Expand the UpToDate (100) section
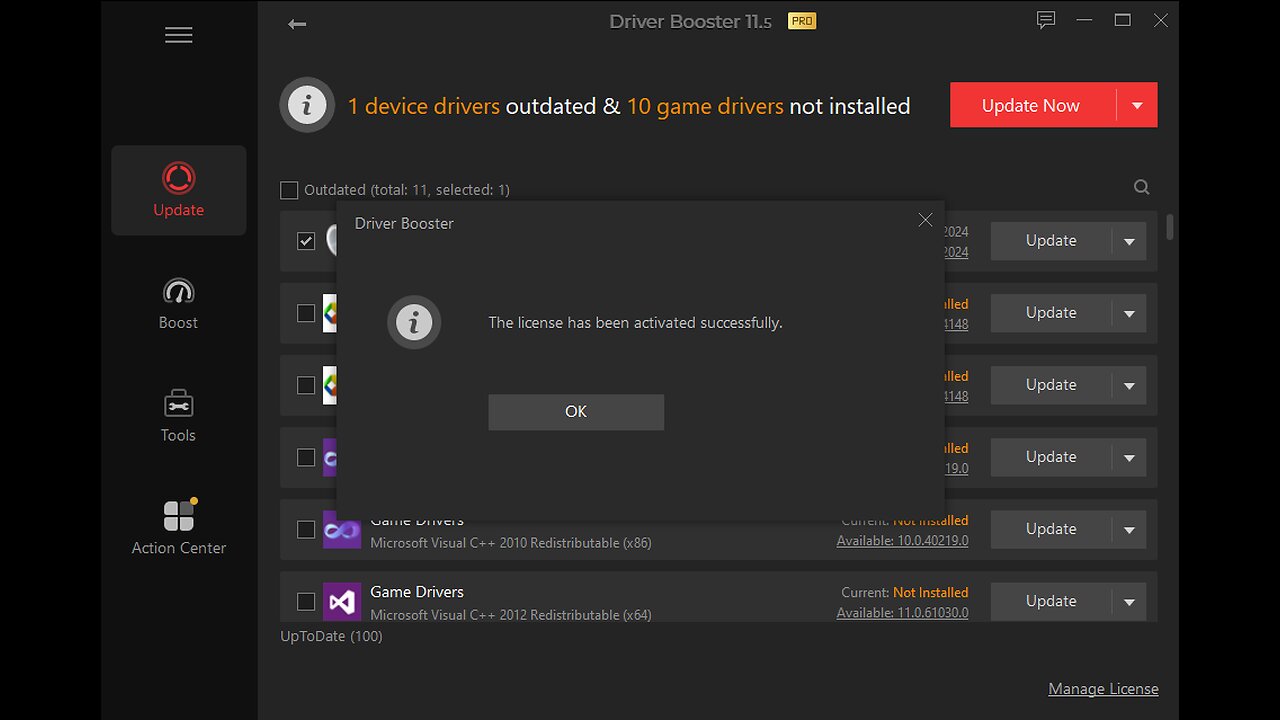Viewport: 1280px width, 720px height. 331,636
